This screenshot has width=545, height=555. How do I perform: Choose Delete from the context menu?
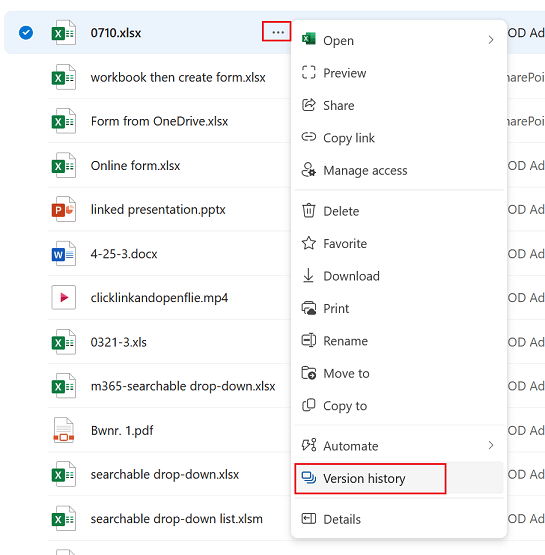click(x=399, y=211)
